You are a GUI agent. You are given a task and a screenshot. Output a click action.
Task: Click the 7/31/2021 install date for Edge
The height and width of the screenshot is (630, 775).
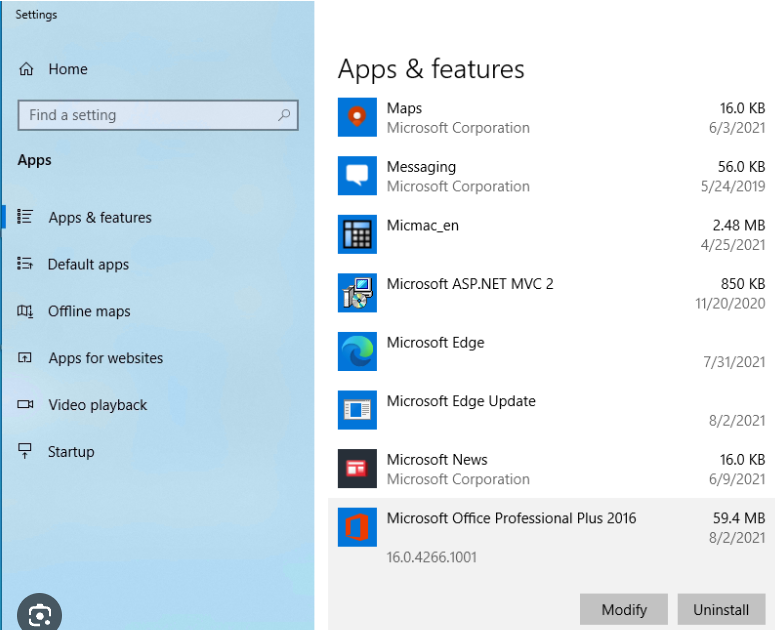[x=734, y=362]
